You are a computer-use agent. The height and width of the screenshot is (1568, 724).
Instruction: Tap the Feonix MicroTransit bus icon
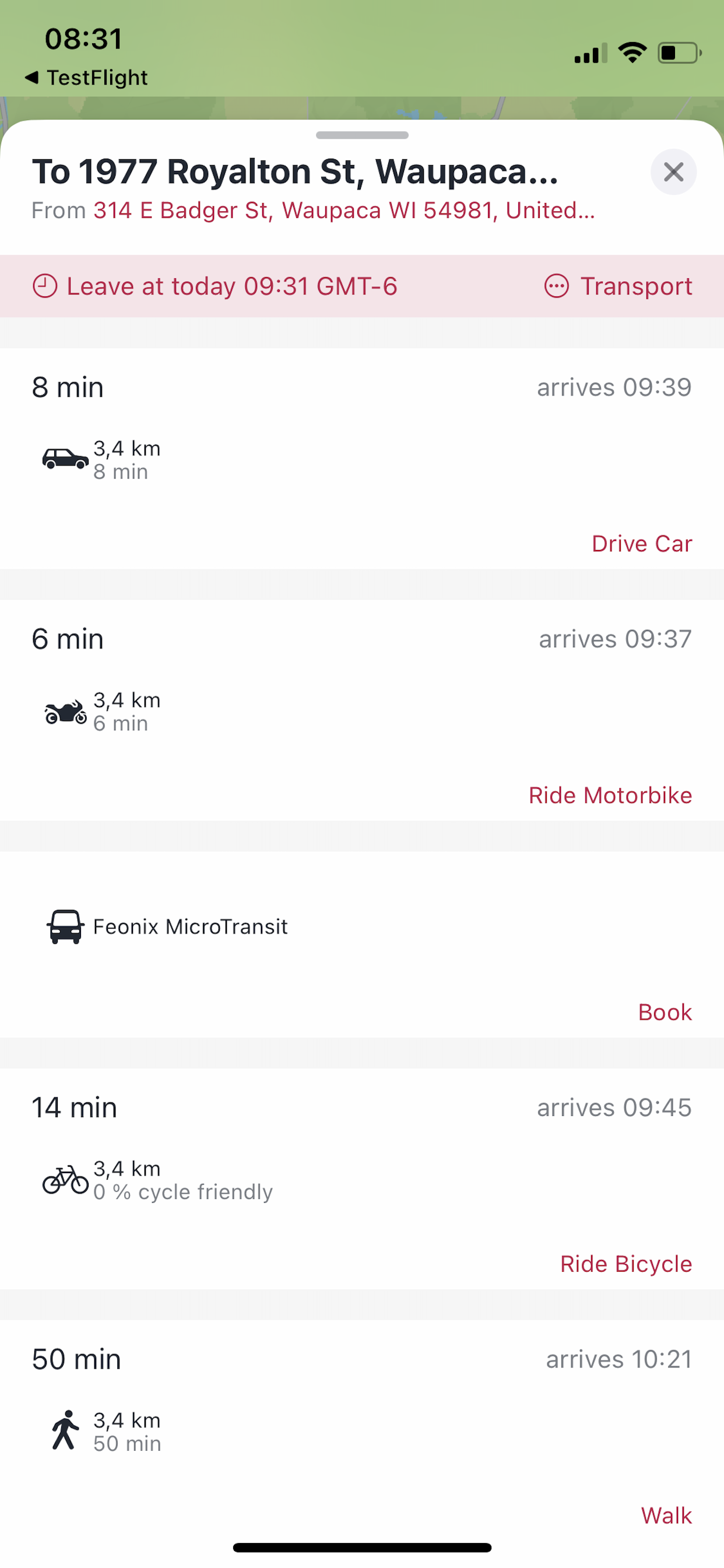pos(65,926)
